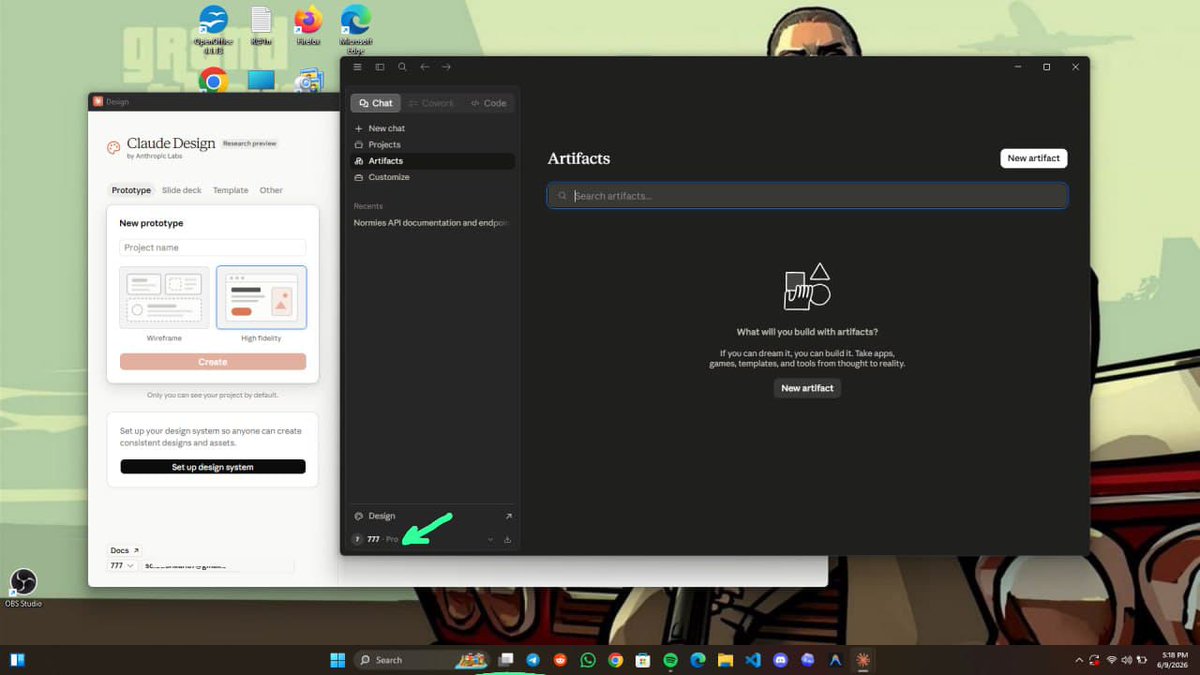
Task: Select Artifacts in the sidebar
Action: (433, 161)
